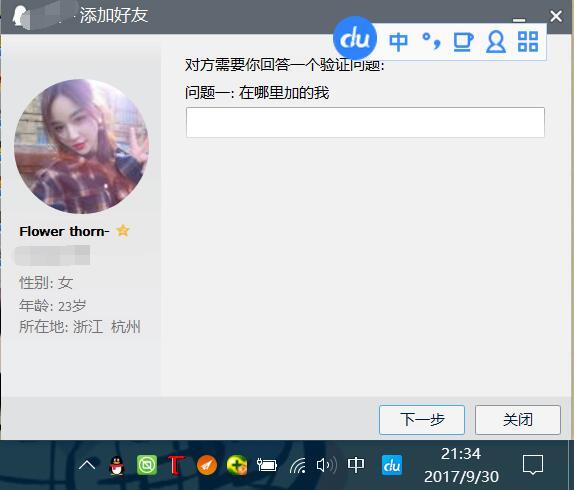
Task: Expand the hidden system tray icons arrow
Action: click(87, 465)
